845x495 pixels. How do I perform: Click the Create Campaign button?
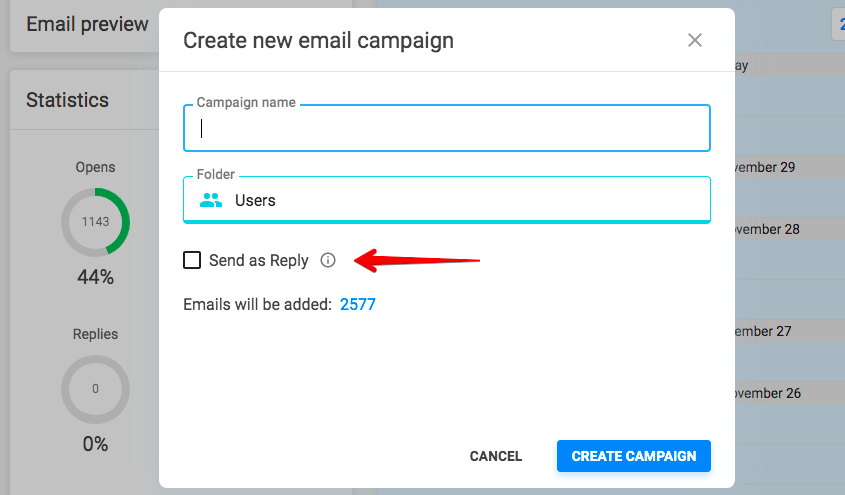click(x=634, y=456)
